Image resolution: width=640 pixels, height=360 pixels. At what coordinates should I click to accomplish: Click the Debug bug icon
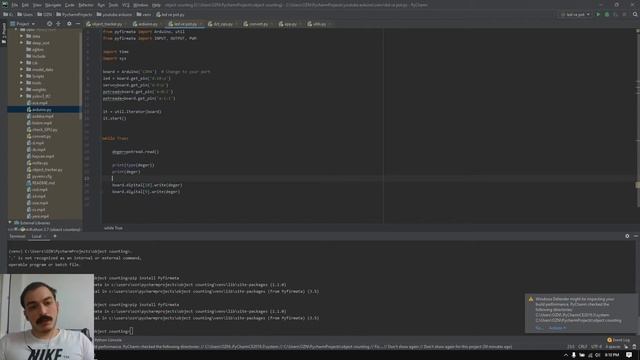tap(607, 14)
